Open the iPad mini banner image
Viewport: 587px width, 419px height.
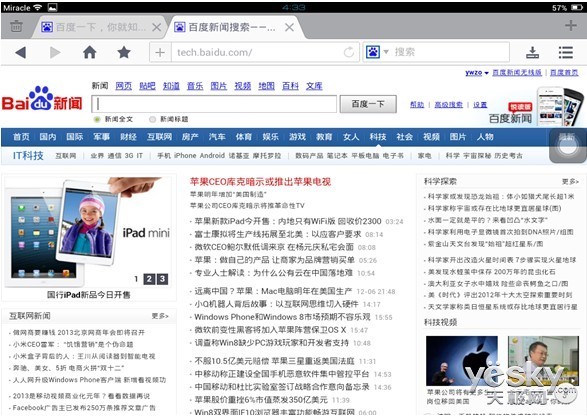coord(88,231)
